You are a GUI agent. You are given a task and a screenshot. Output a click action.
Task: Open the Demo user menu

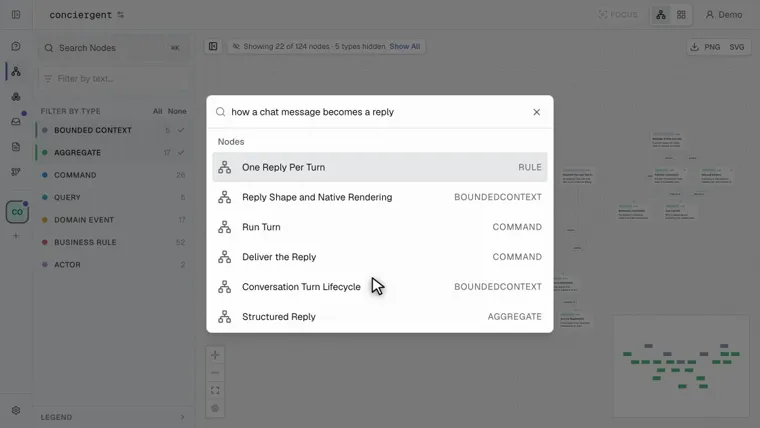tap(724, 15)
